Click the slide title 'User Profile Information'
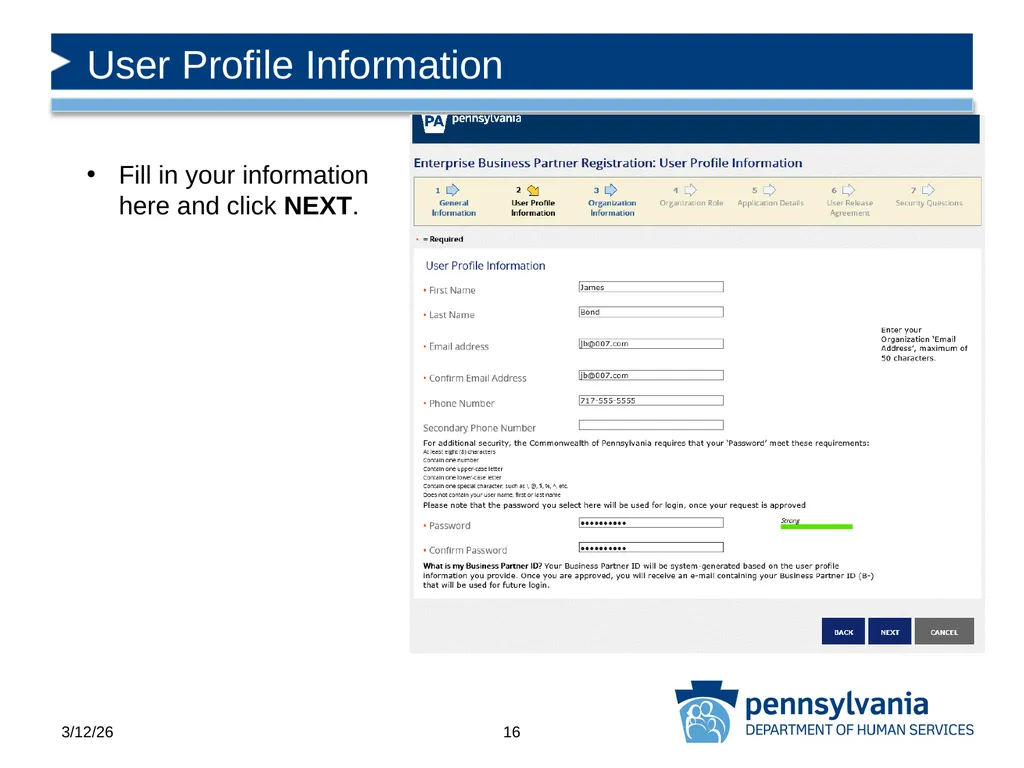The image size is (1024, 768). click(x=295, y=65)
